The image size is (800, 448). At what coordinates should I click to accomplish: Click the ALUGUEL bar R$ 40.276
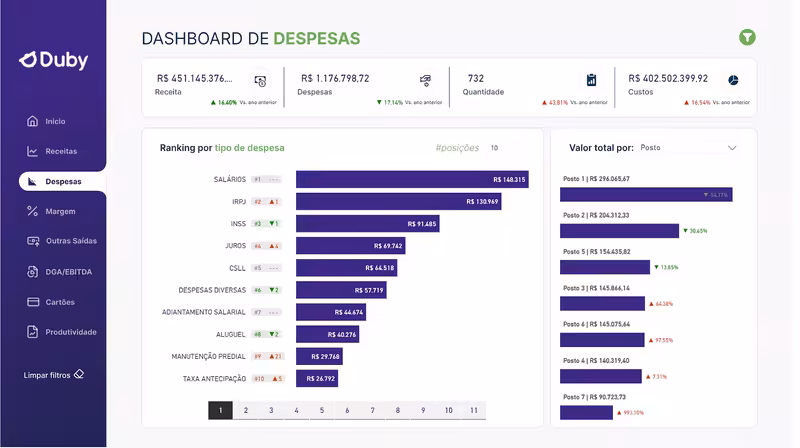tap(328, 334)
